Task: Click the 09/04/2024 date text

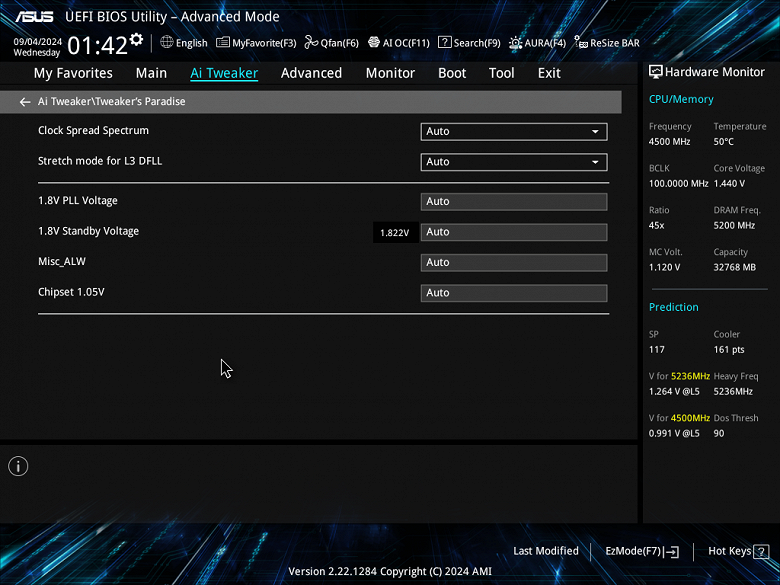Action: tap(38, 42)
